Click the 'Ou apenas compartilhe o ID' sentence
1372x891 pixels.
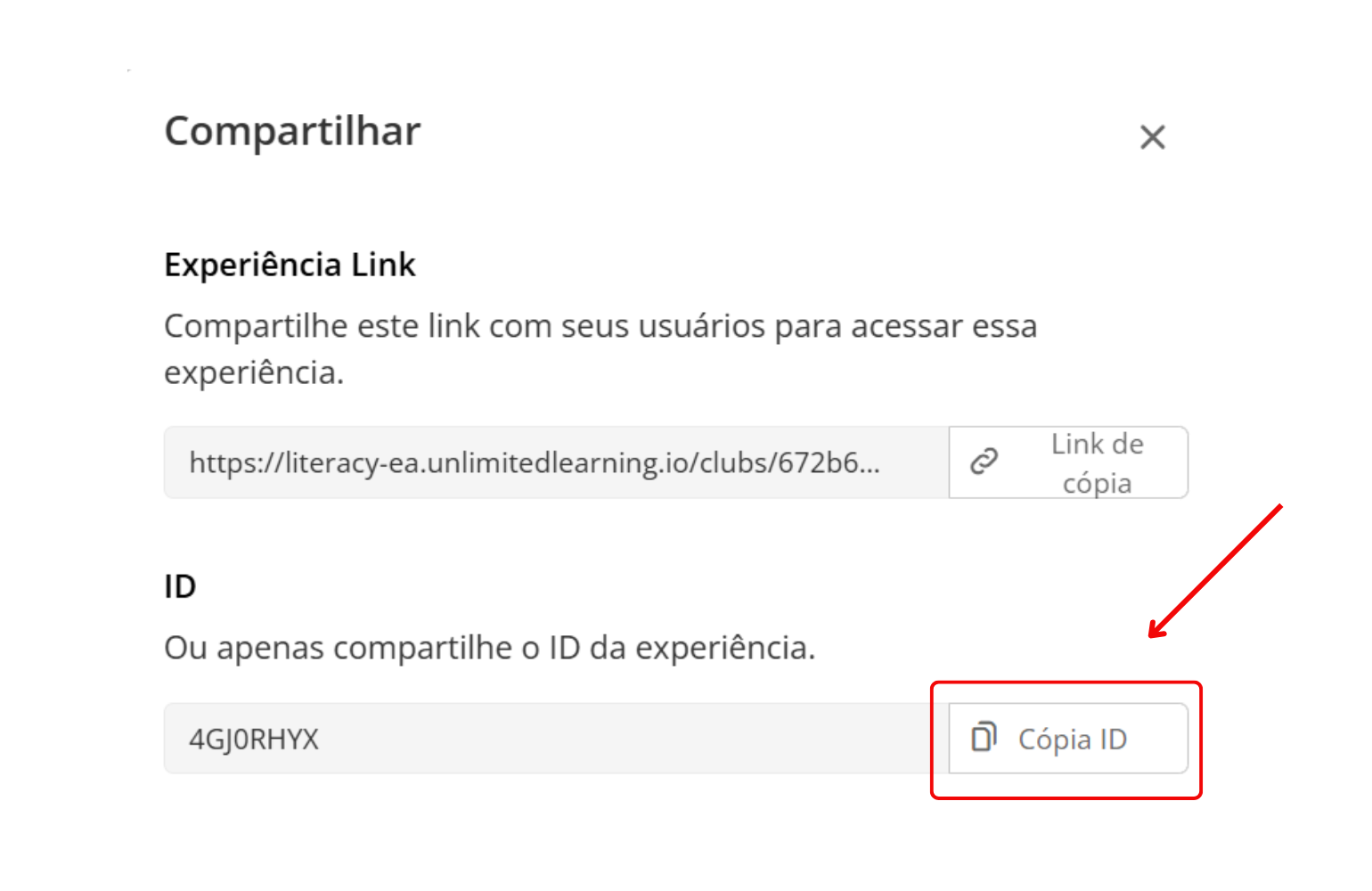(x=490, y=648)
